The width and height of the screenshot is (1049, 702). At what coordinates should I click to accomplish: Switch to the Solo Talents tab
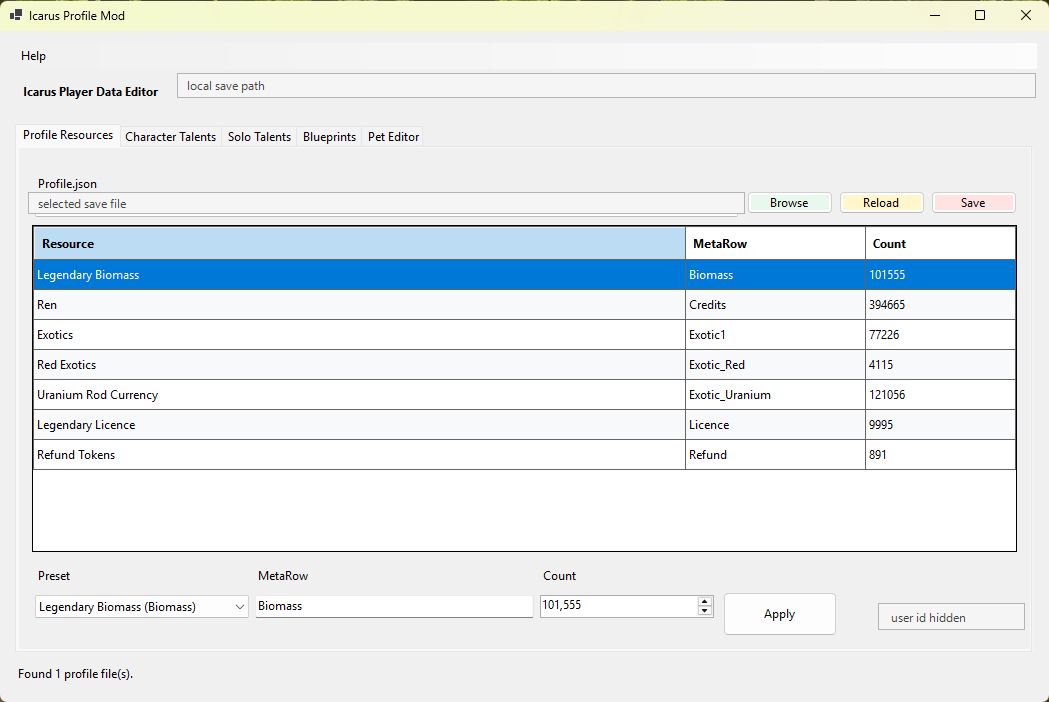pyautogui.click(x=260, y=137)
